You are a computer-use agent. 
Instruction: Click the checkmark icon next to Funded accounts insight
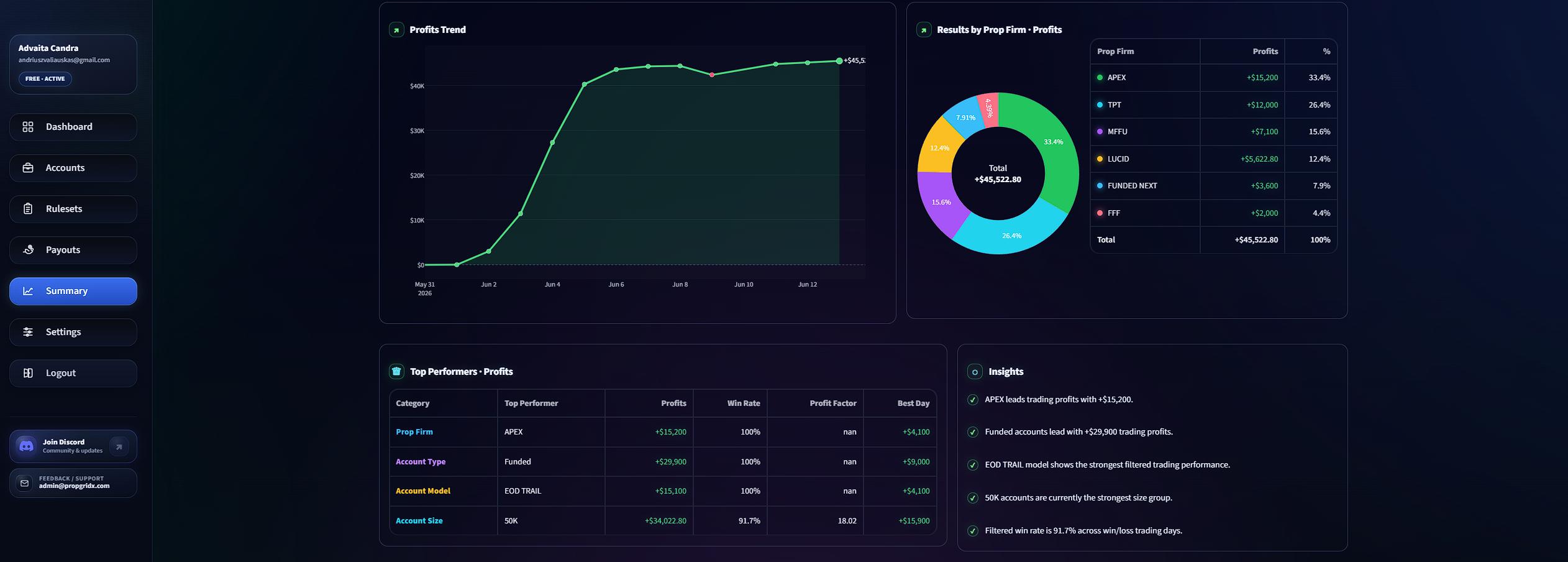point(973,432)
